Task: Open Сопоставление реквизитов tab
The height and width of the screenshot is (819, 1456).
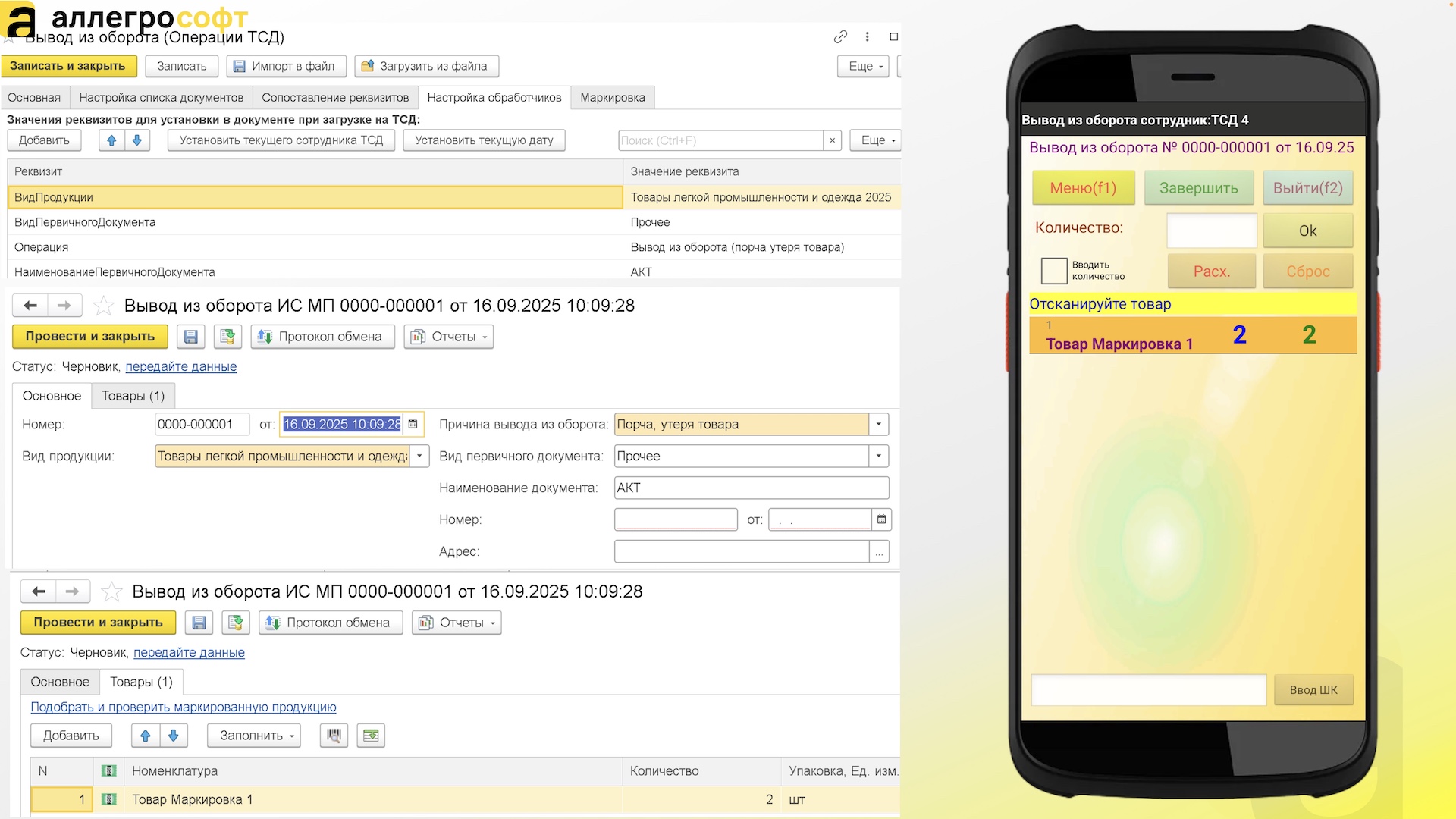Action: click(x=335, y=98)
